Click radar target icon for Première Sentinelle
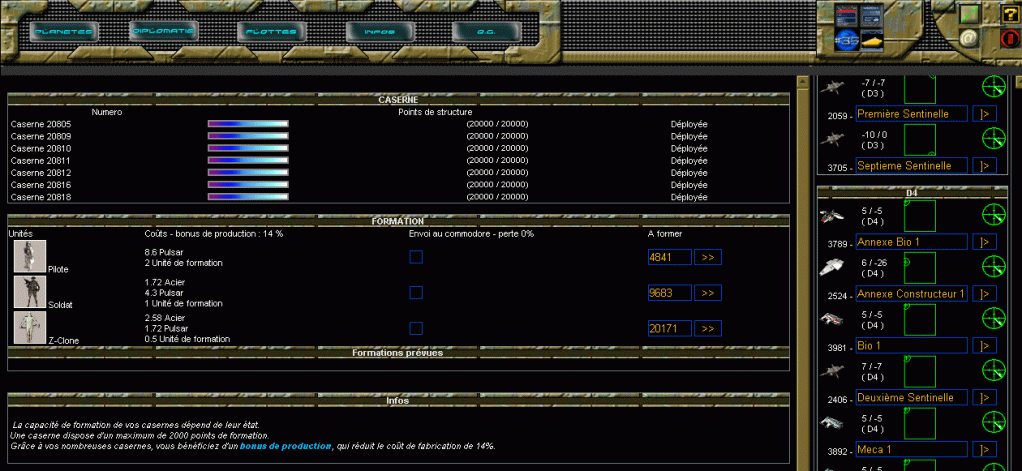 click(994, 86)
